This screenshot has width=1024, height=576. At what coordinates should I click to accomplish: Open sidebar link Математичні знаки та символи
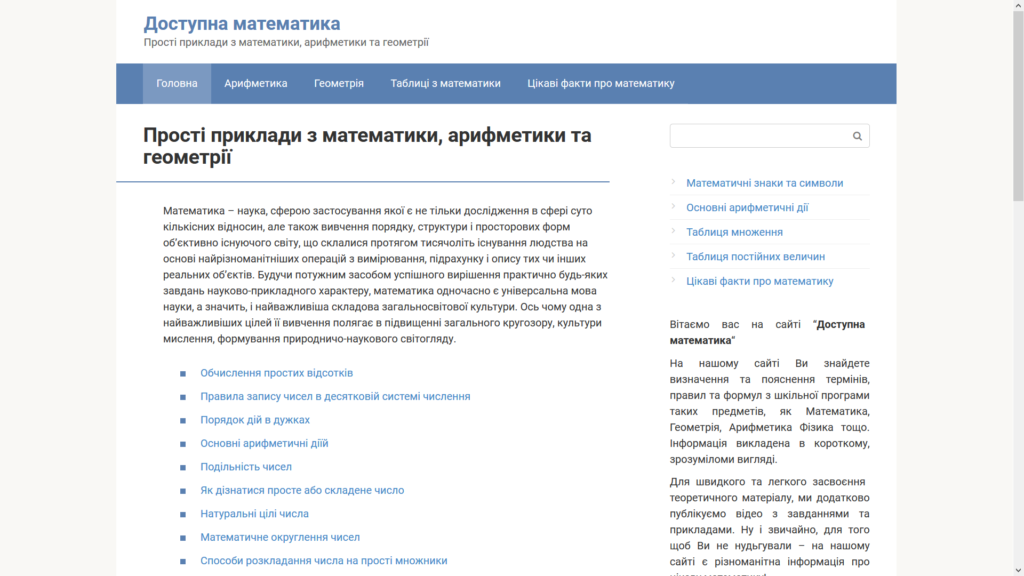click(x=764, y=183)
